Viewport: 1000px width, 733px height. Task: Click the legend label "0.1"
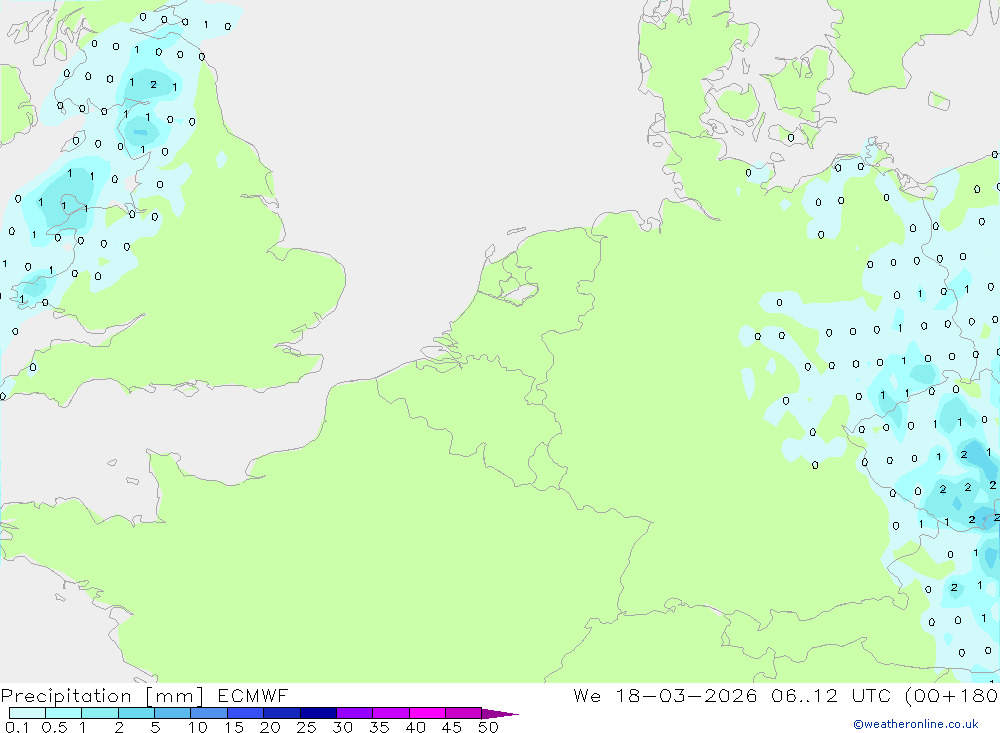pyautogui.click(x=17, y=727)
